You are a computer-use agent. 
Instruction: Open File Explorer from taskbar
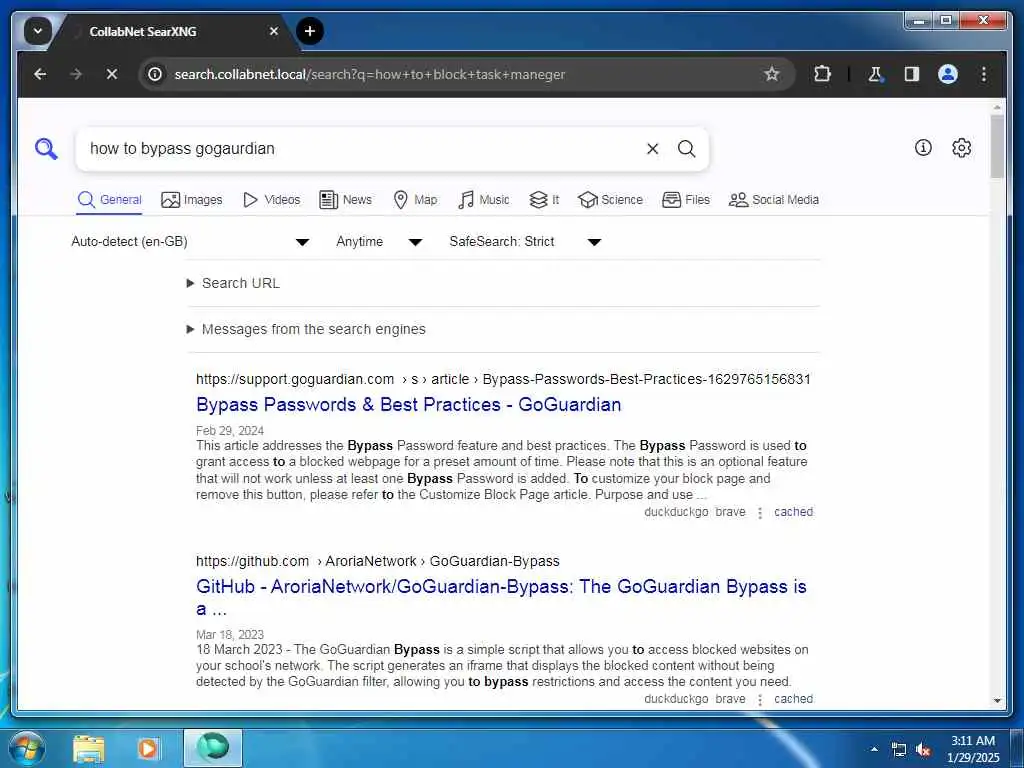tap(89, 748)
